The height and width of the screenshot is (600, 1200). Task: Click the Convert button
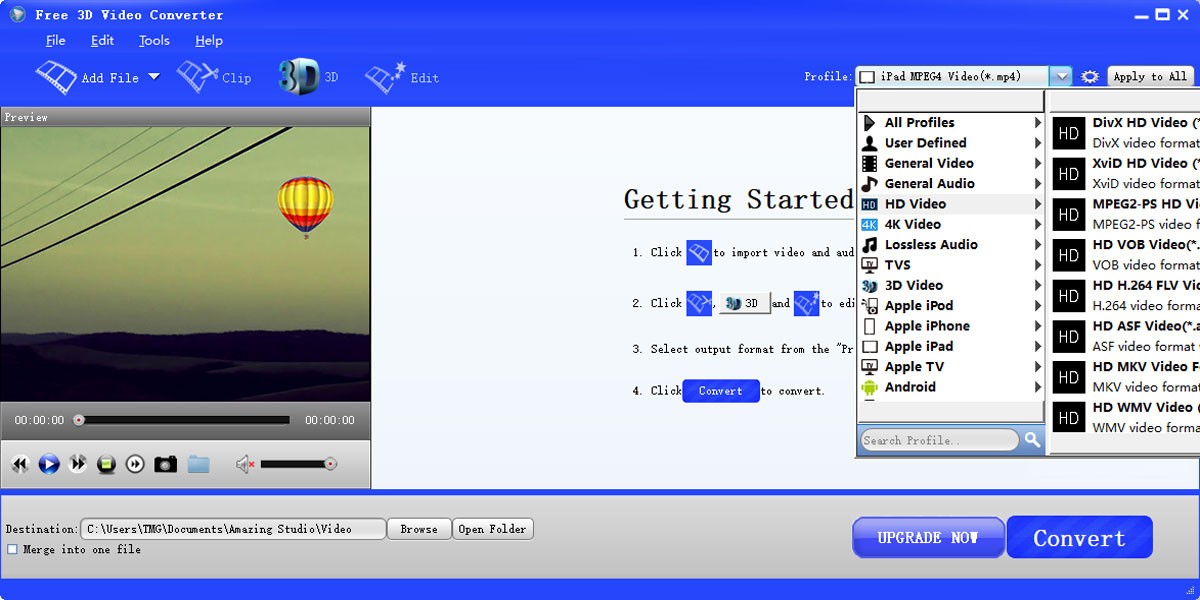(x=1079, y=537)
